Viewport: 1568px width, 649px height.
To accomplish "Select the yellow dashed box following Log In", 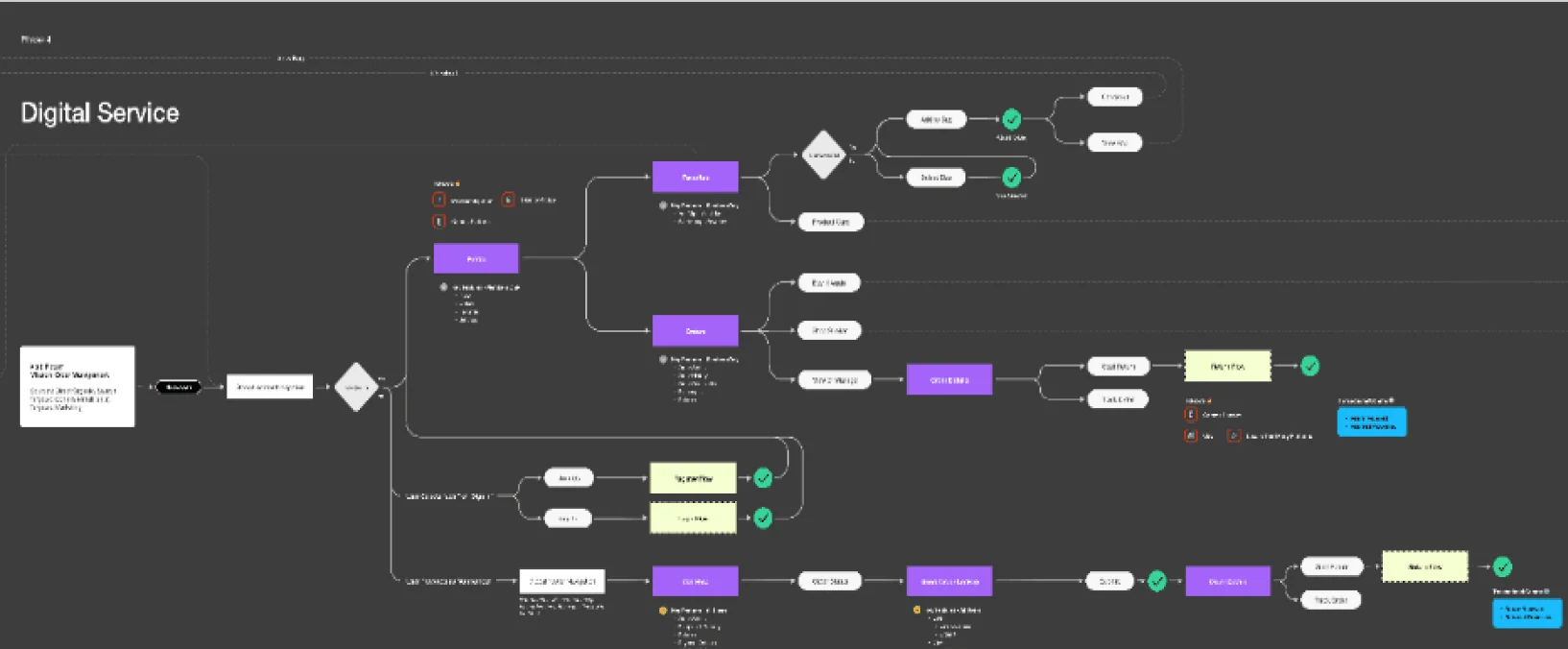I will click(693, 518).
